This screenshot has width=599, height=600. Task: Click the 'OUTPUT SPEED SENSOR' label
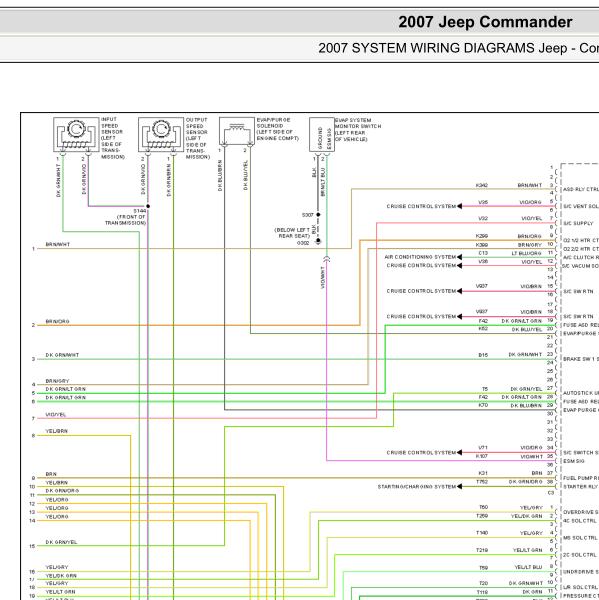click(197, 138)
